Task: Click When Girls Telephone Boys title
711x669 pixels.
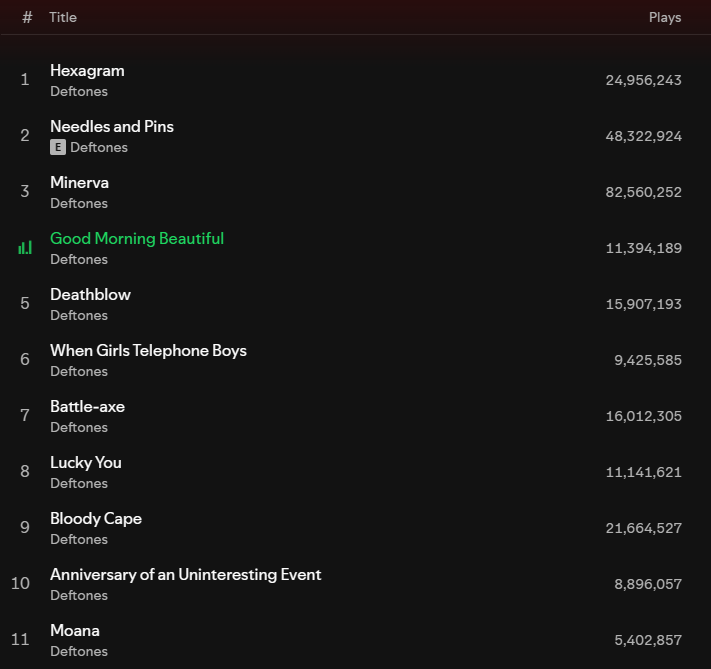Action: pos(148,351)
